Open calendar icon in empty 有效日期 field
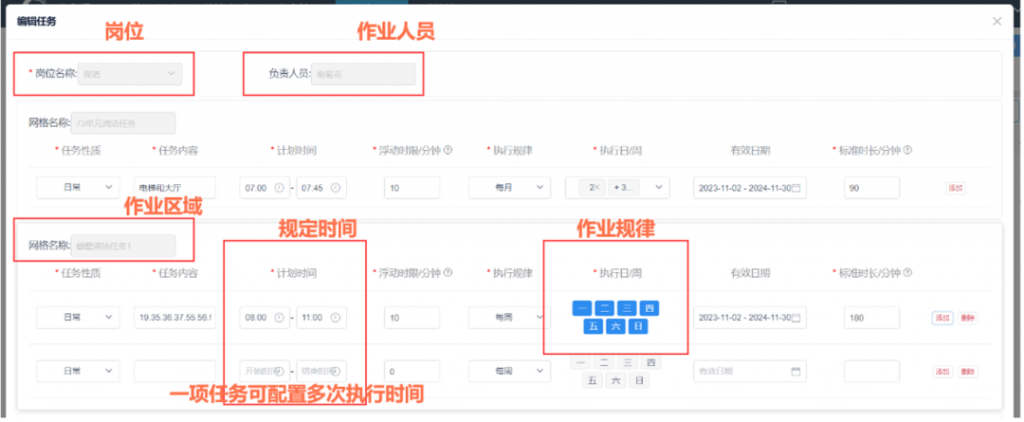This screenshot has height=422, width=1024. pyautogui.click(x=796, y=371)
